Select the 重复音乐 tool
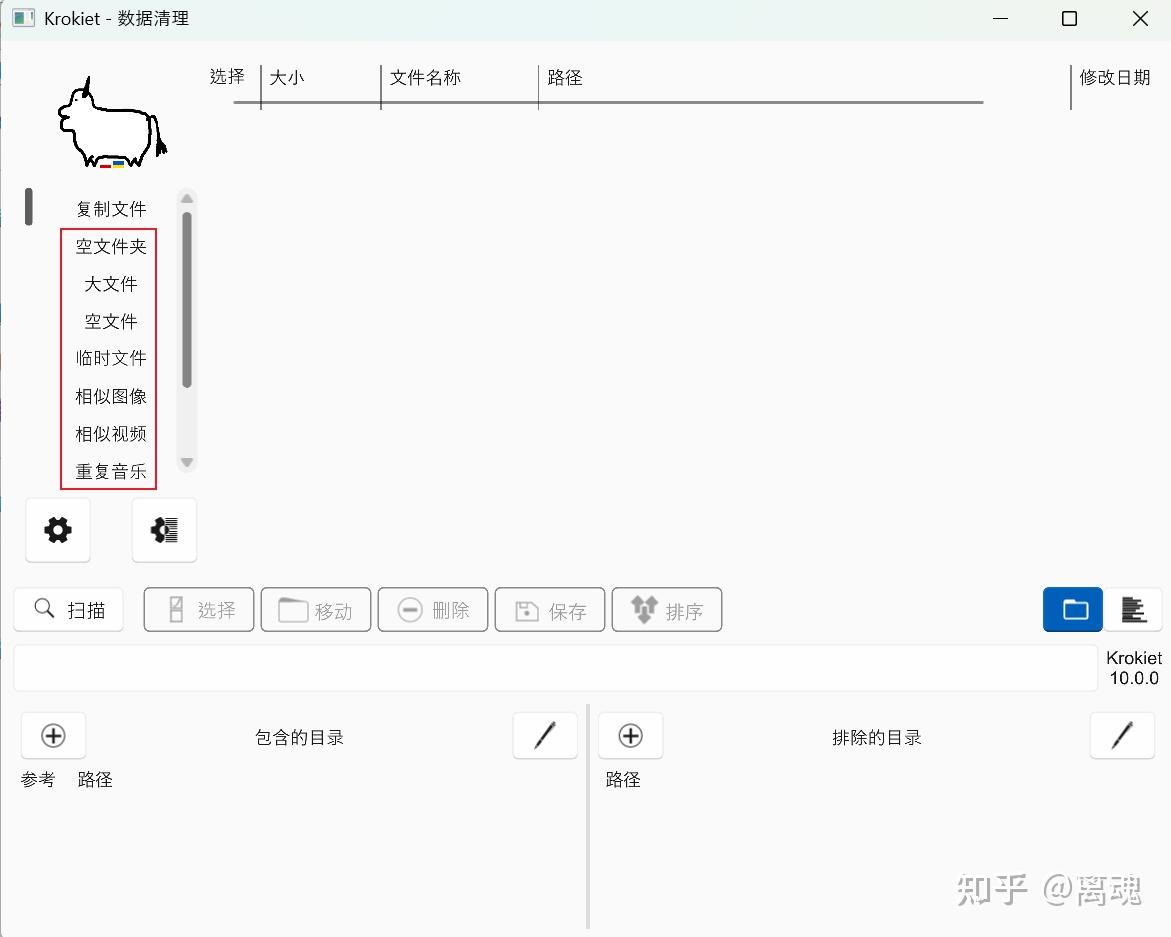 coord(111,471)
